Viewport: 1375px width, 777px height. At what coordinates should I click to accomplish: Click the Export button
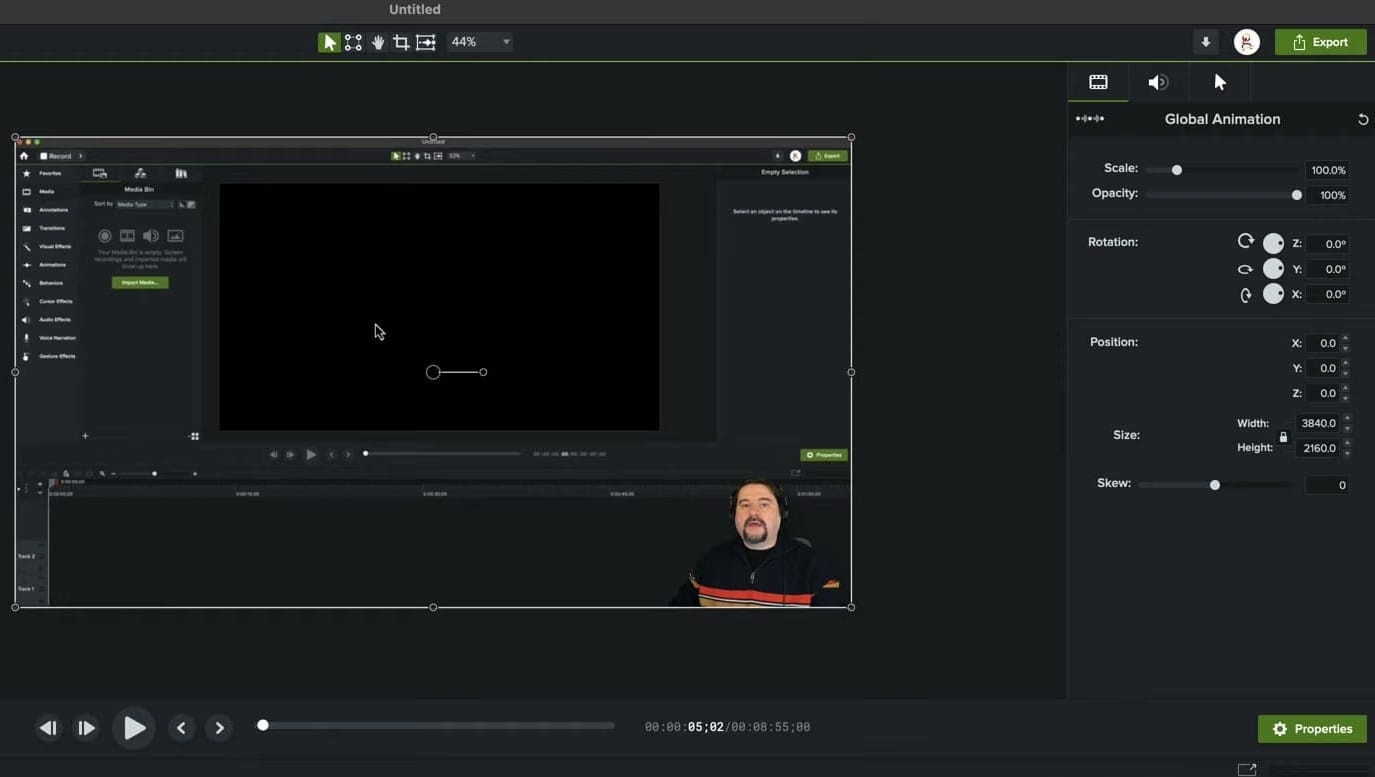(x=1321, y=41)
